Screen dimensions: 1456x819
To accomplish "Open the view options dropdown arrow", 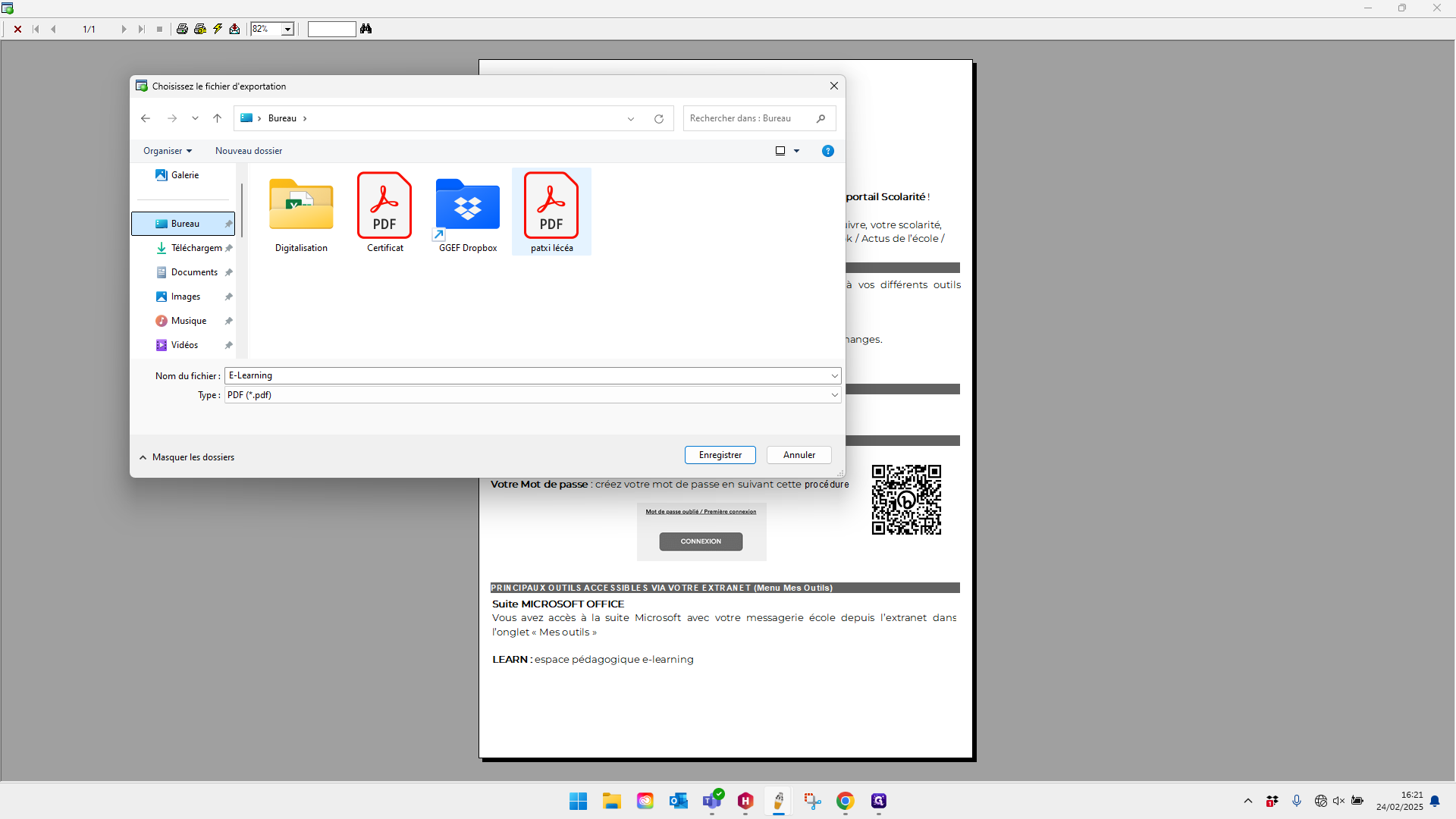I will (797, 151).
